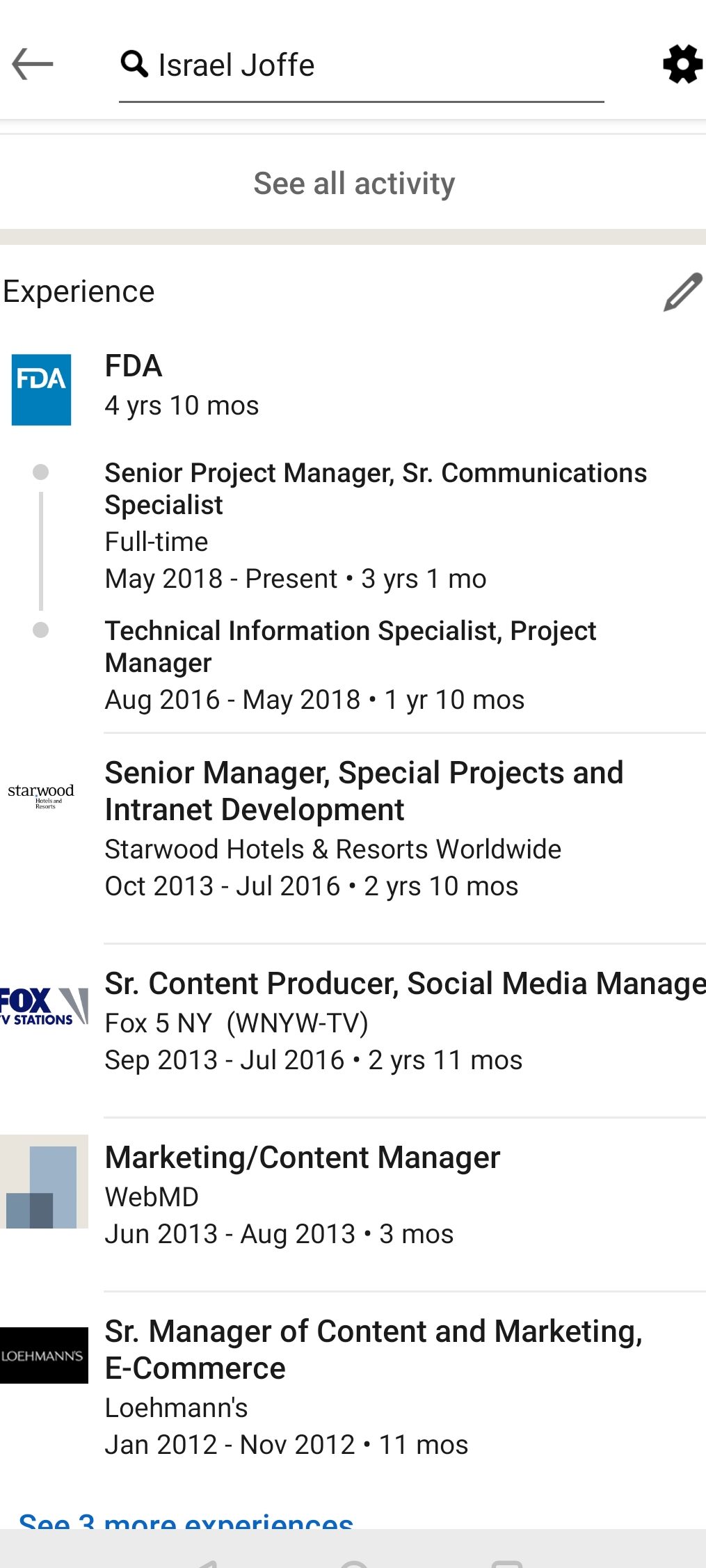706x1568 pixels.
Task: Tap the search magnifier icon
Action: click(x=134, y=64)
